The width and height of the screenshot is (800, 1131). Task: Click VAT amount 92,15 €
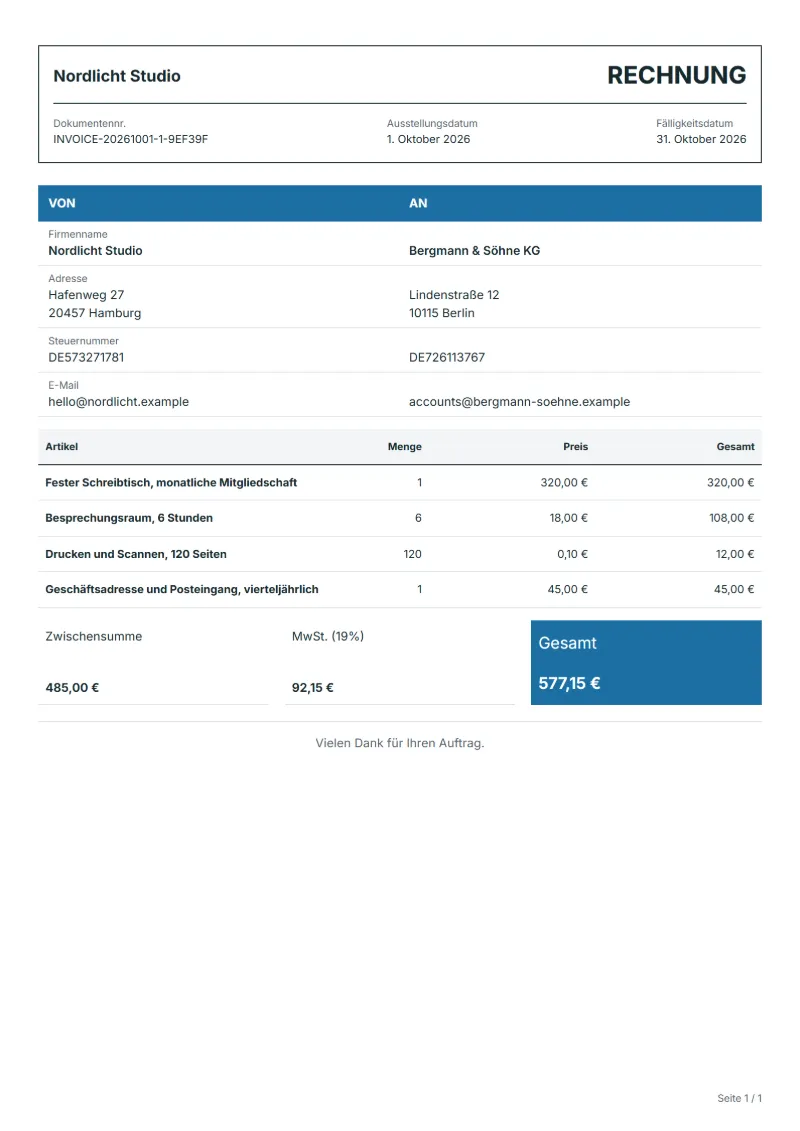pos(312,688)
